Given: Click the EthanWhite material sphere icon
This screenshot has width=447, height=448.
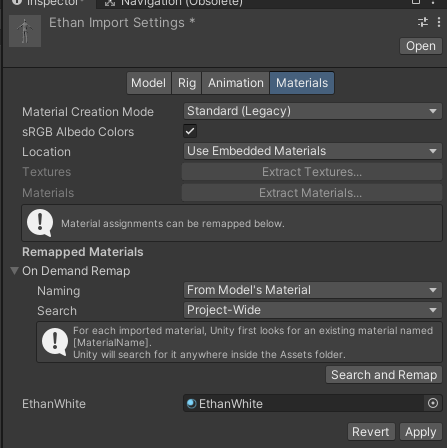Looking at the screenshot, I should click(191, 404).
